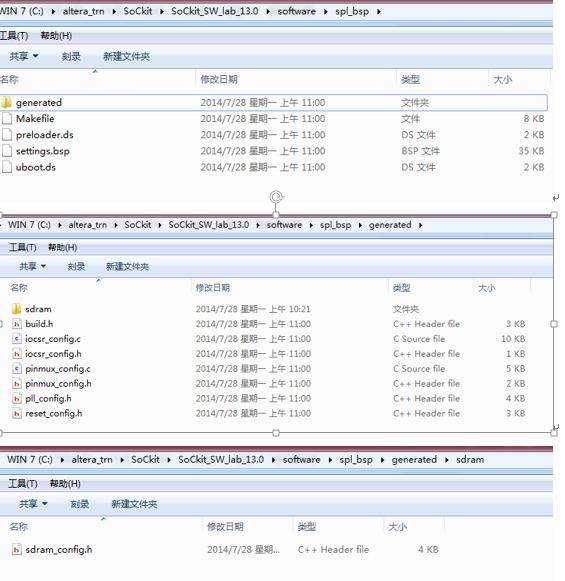Select the preloader.ds file icon

click(x=7, y=135)
